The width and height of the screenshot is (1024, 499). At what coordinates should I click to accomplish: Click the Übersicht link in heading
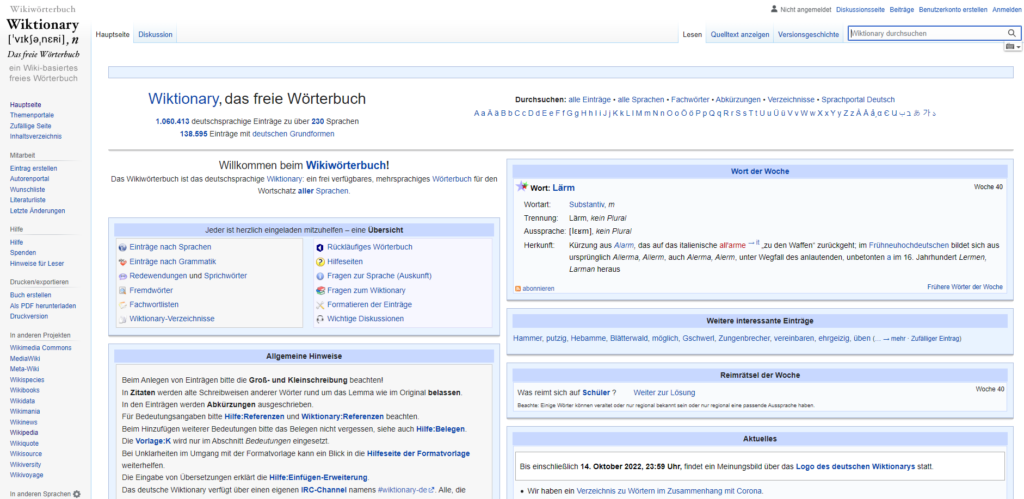point(385,231)
